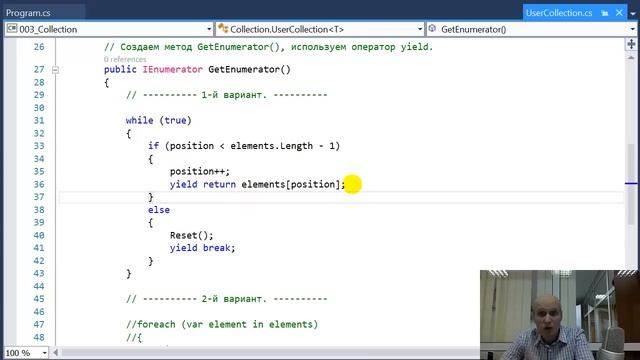
Task: Open the GetEnumerator() member dropdown
Action: click(633, 29)
